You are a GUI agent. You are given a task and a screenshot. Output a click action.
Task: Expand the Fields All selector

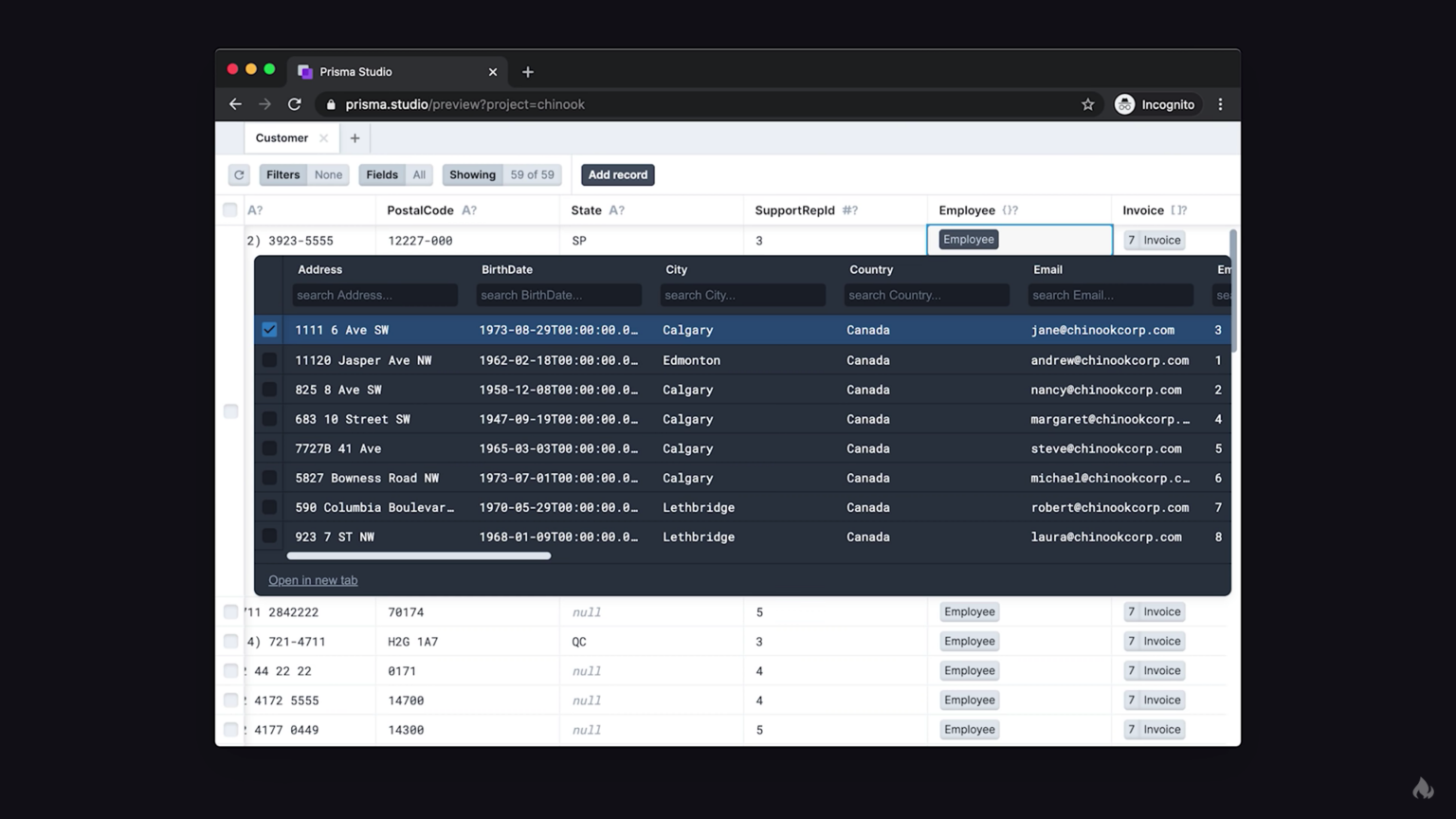(395, 174)
